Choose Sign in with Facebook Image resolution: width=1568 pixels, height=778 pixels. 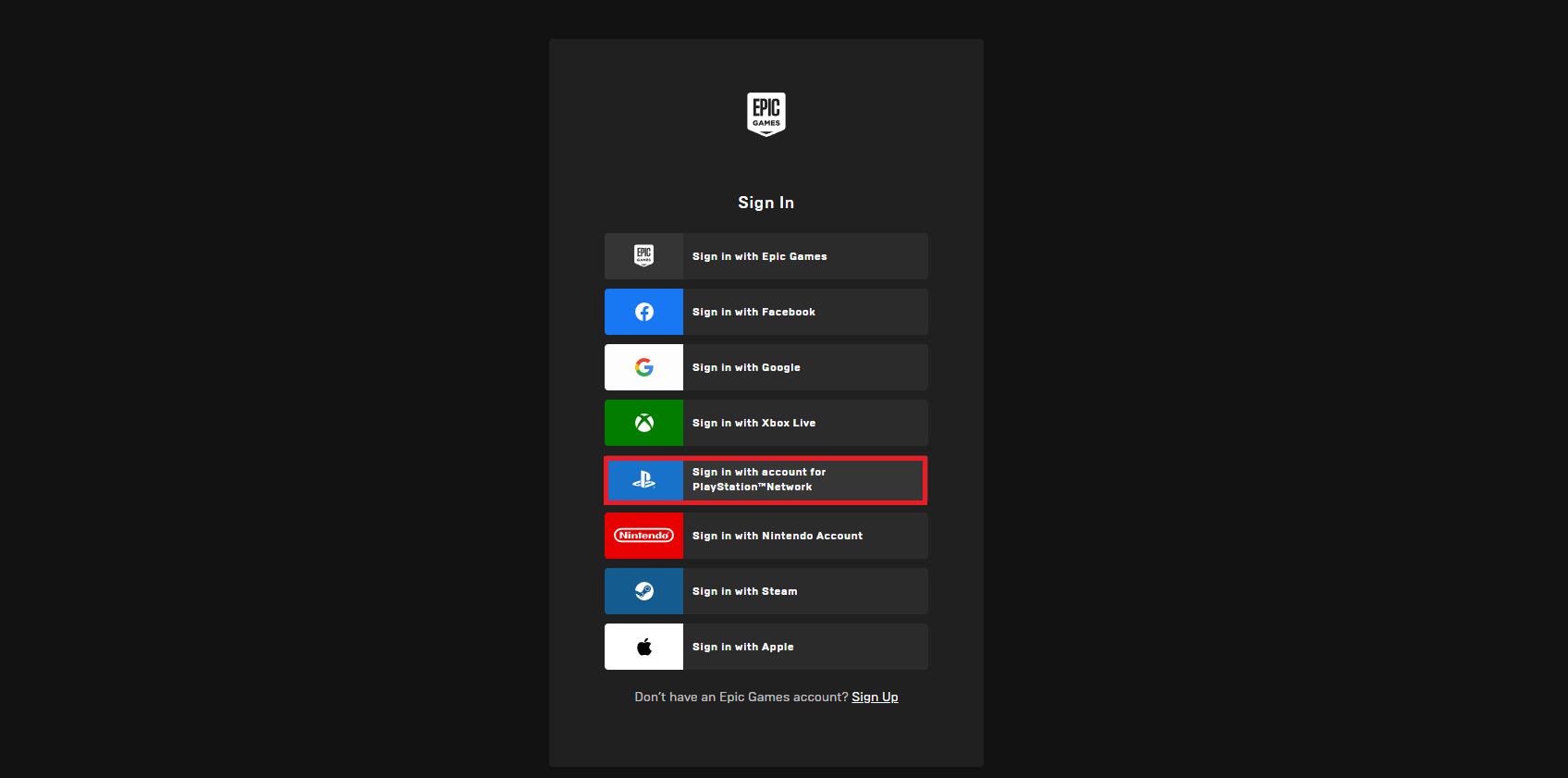[766, 312]
